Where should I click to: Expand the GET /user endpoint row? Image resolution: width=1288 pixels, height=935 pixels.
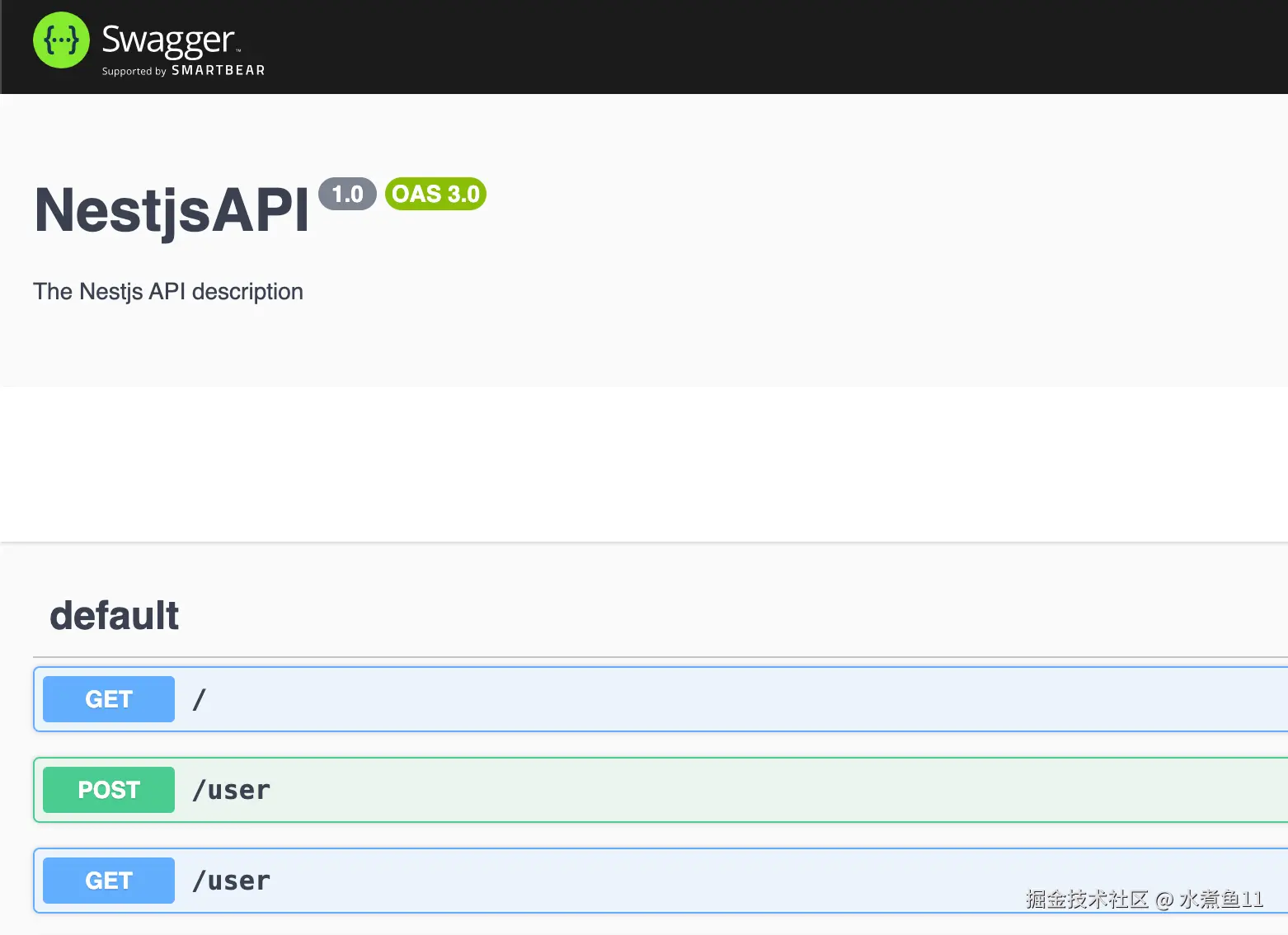pos(660,881)
